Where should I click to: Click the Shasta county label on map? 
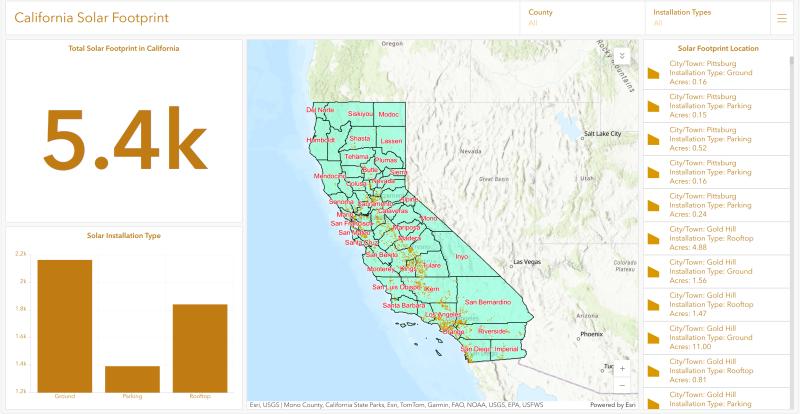(x=360, y=138)
